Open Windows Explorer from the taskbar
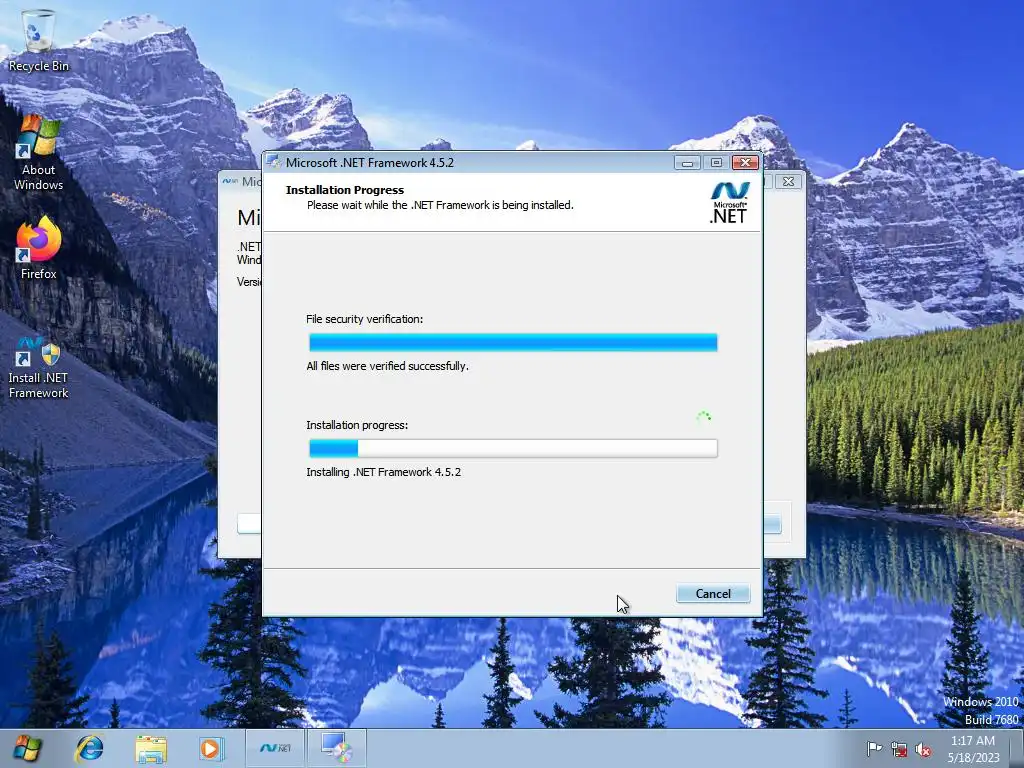 pos(151,748)
